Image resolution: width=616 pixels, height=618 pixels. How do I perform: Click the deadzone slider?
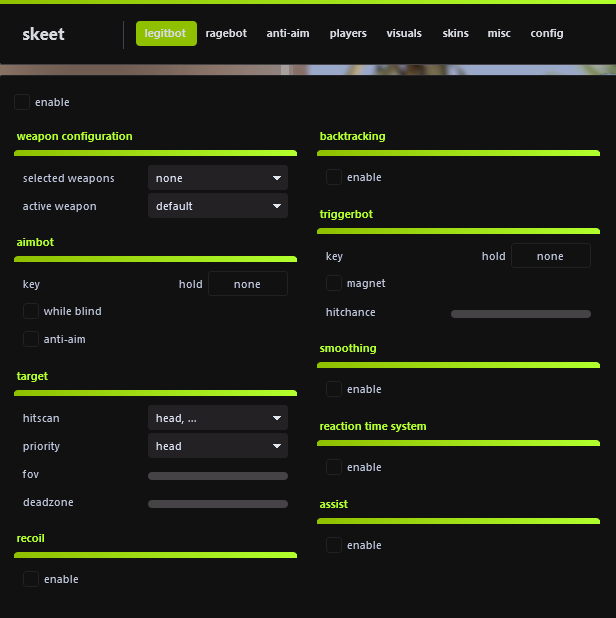pyautogui.click(x=218, y=504)
